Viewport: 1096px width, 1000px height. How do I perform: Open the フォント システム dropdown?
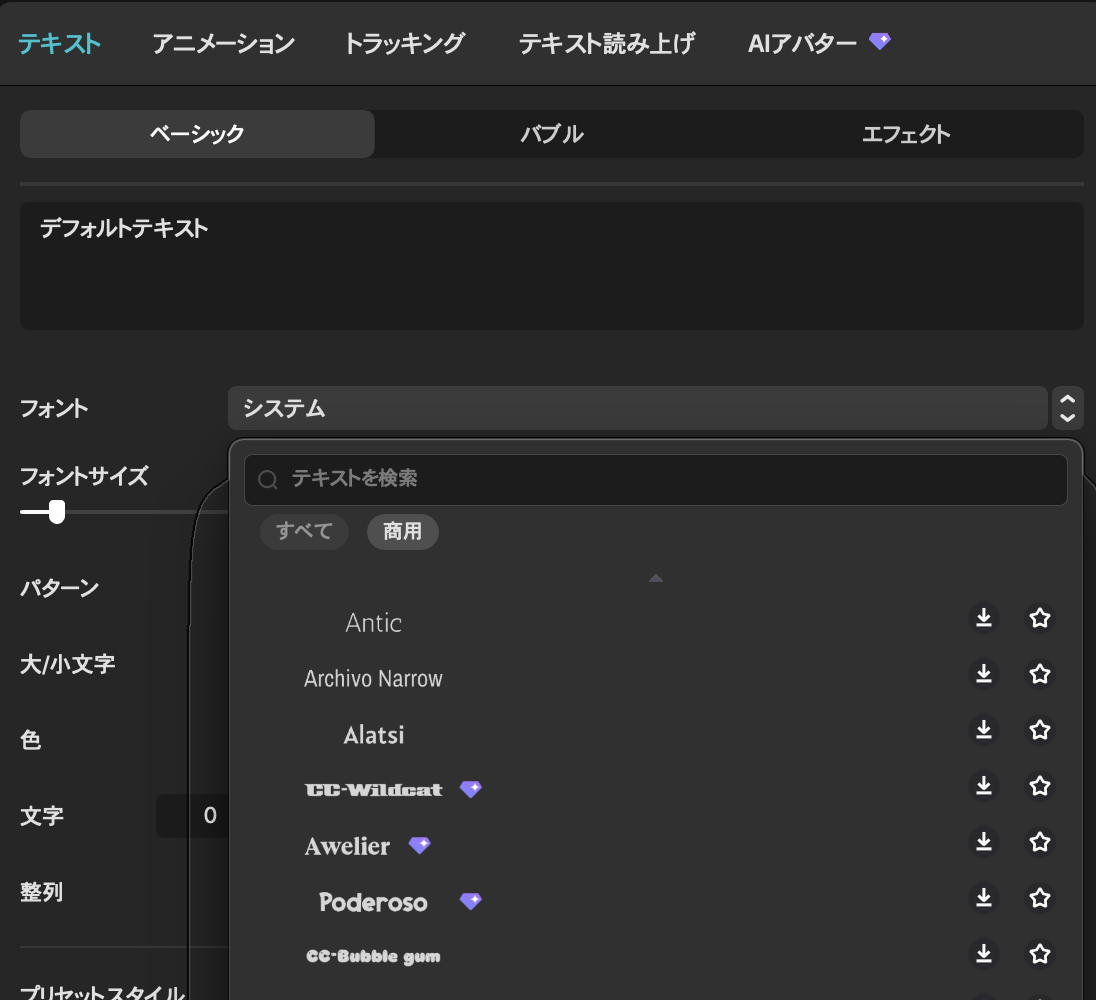pos(637,408)
